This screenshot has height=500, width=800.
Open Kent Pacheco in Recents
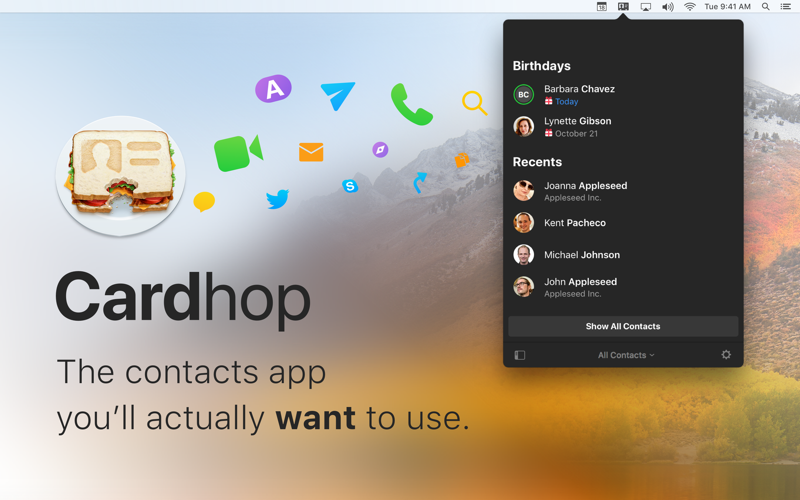coord(623,223)
